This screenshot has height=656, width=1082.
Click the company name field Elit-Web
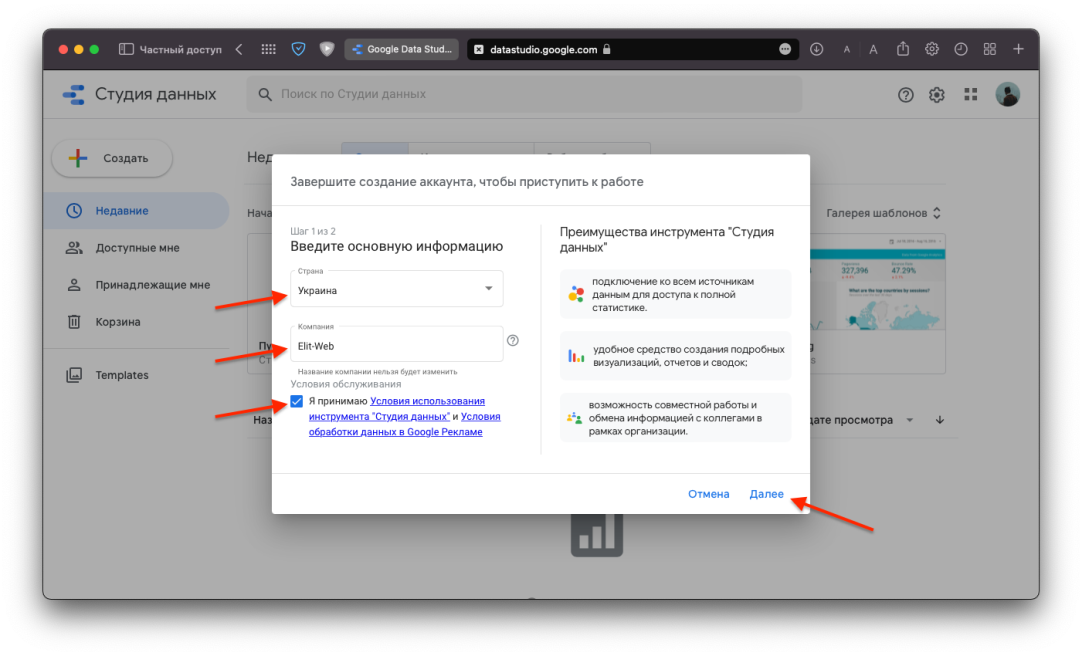pos(397,344)
